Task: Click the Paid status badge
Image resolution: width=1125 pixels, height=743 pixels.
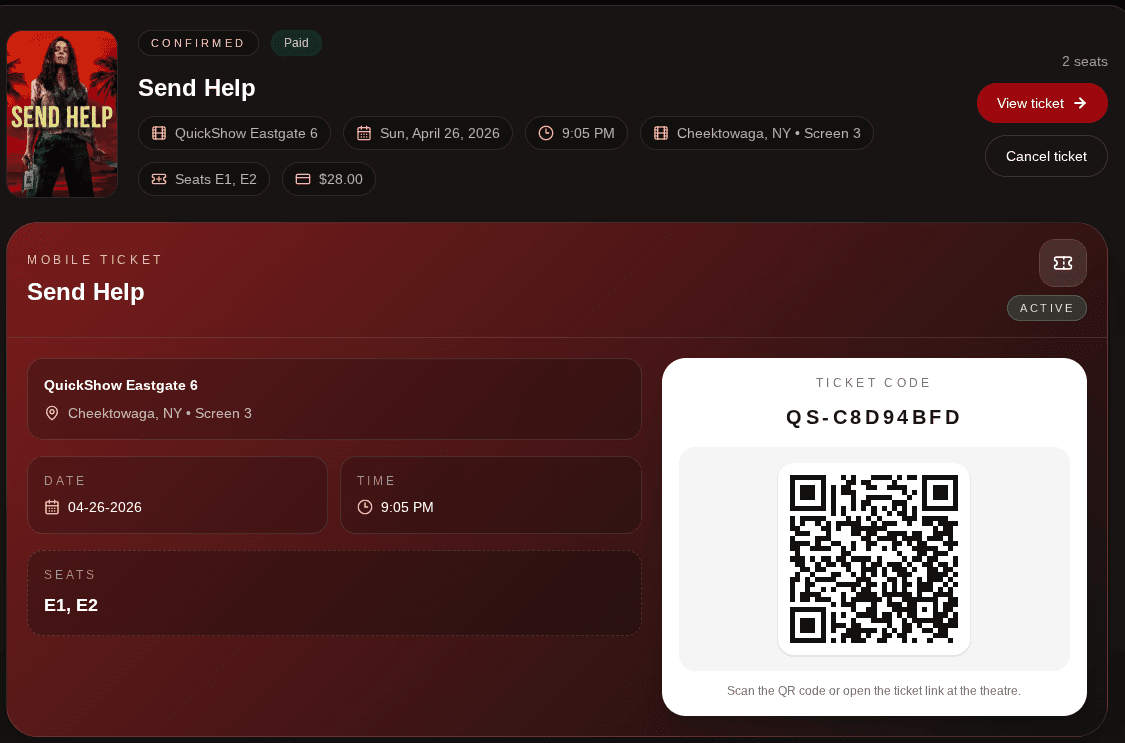Action: point(296,43)
